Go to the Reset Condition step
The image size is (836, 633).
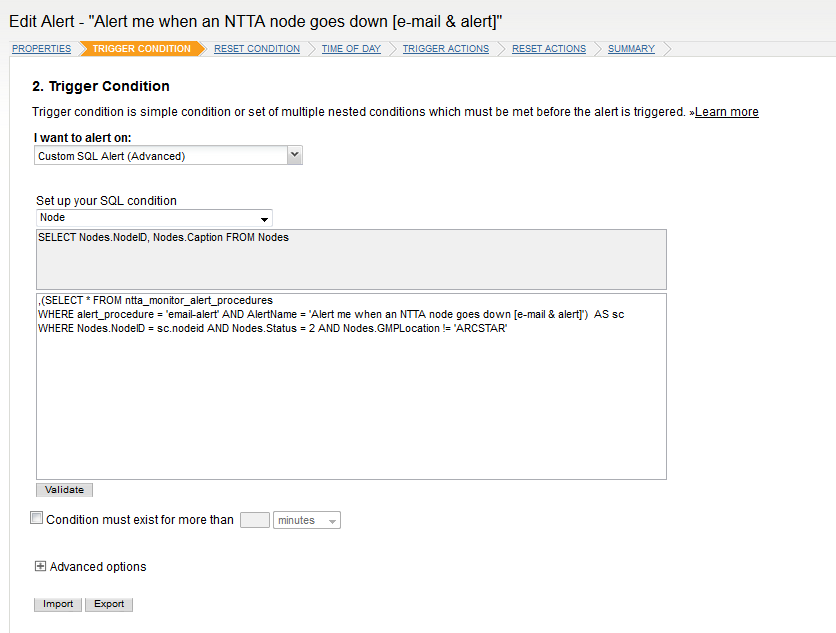(x=256, y=49)
